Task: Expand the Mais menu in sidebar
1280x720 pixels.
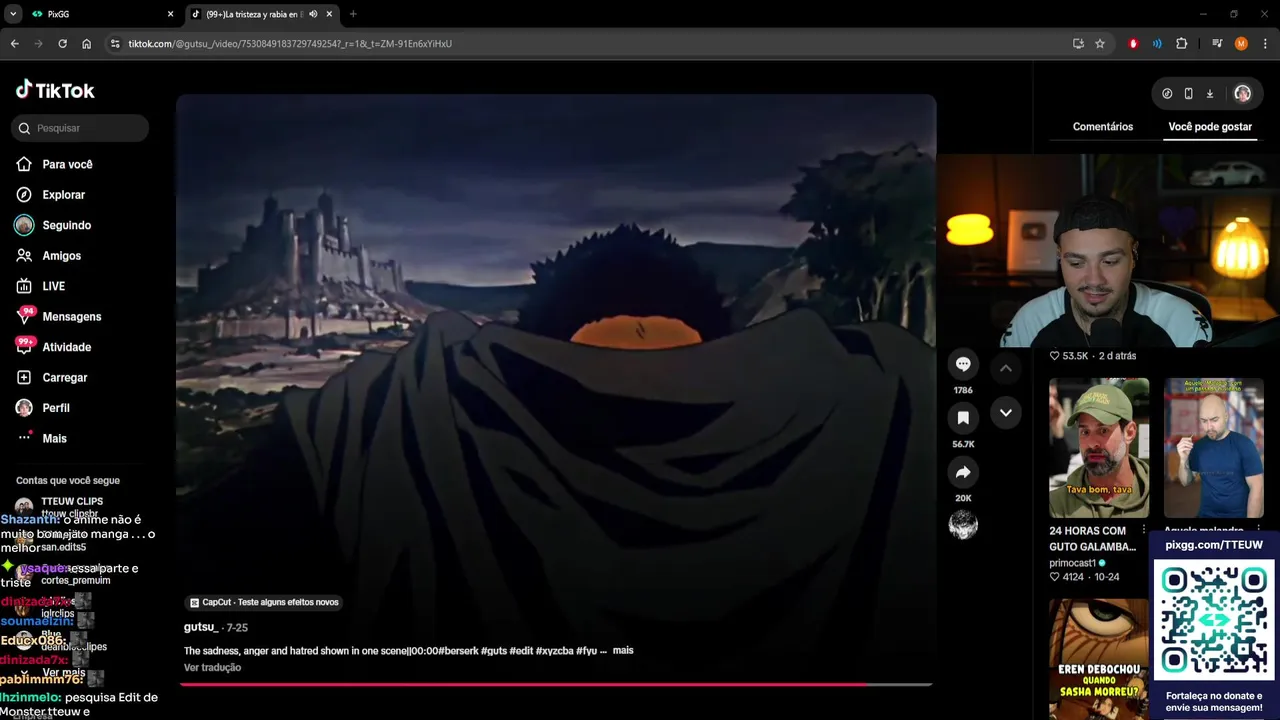Action: coord(42,438)
